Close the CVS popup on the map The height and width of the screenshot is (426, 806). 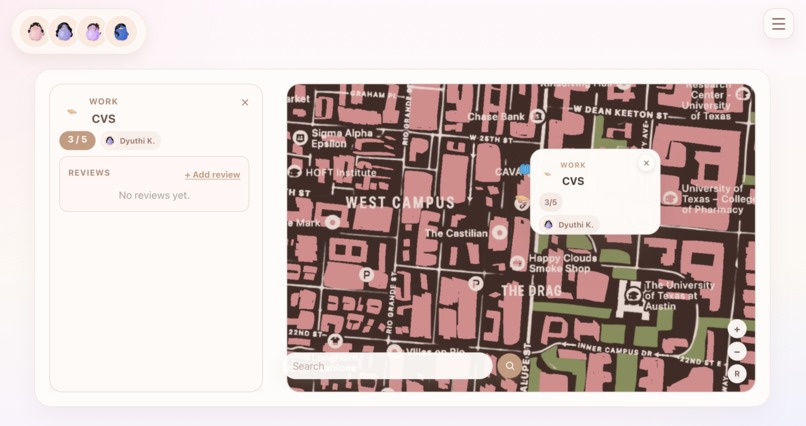point(646,163)
